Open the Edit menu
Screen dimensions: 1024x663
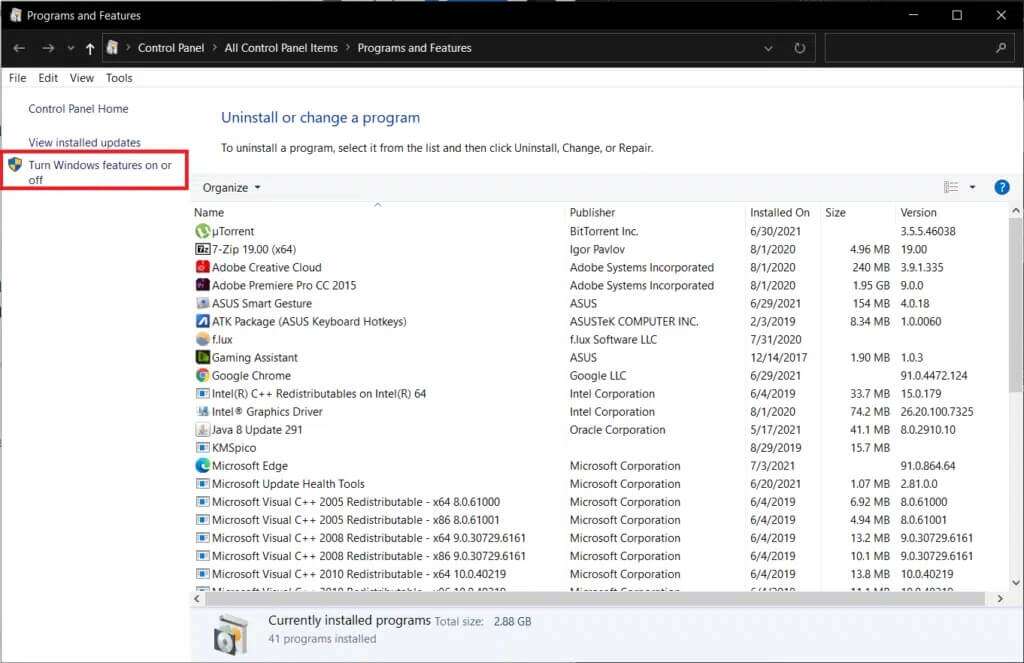[x=48, y=78]
